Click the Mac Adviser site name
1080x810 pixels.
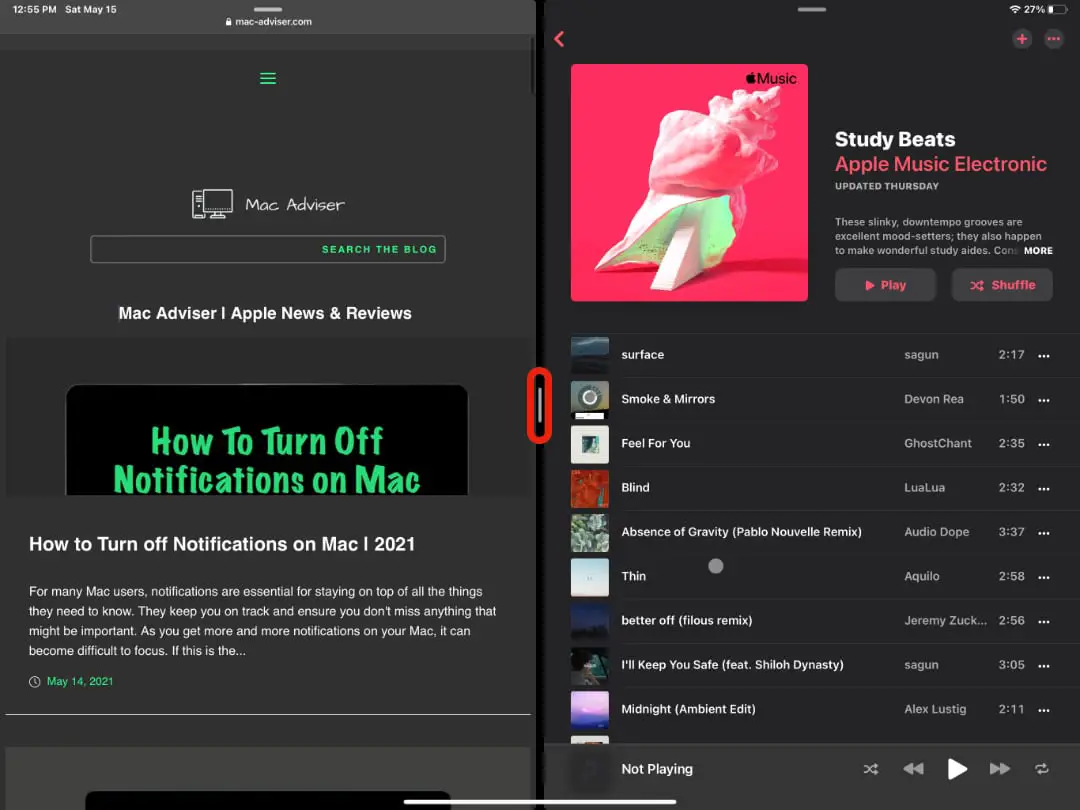[x=295, y=205]
